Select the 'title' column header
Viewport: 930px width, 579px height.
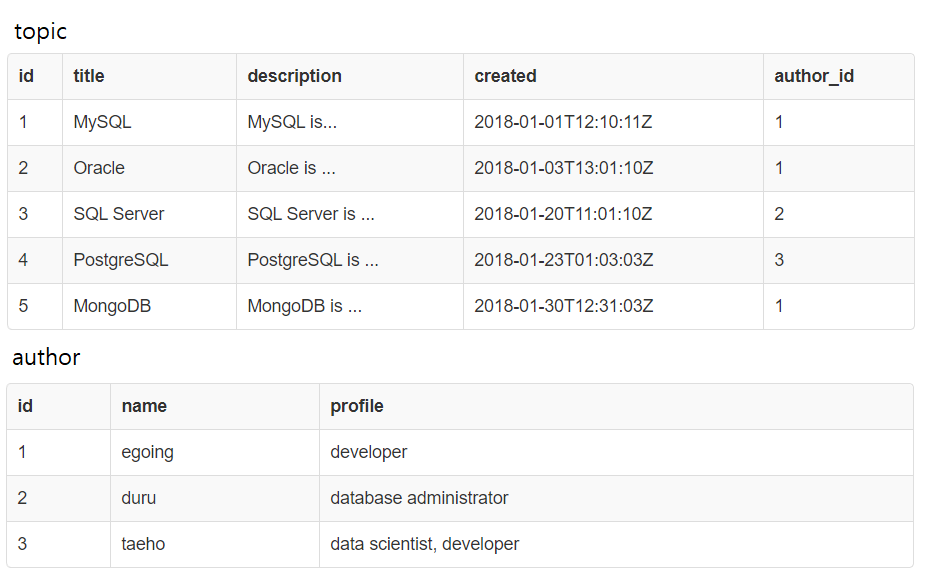point(149,77)
